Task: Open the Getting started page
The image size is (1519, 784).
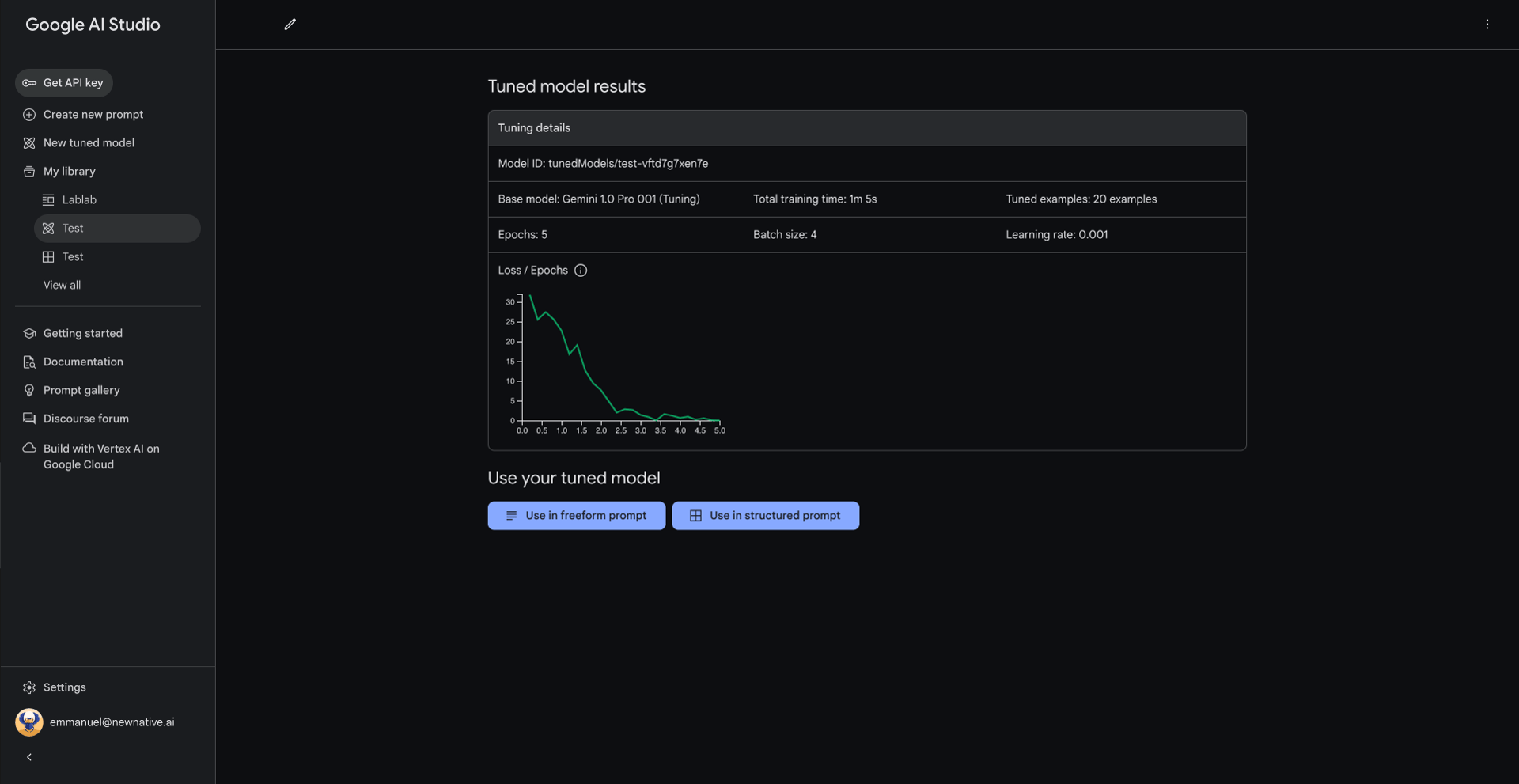Action: click(x=82, y=334)
